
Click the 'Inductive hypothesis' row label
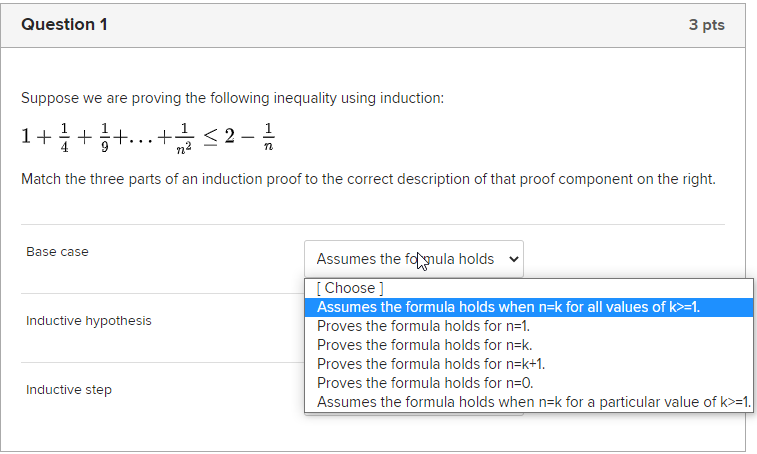tap(89, 321)
